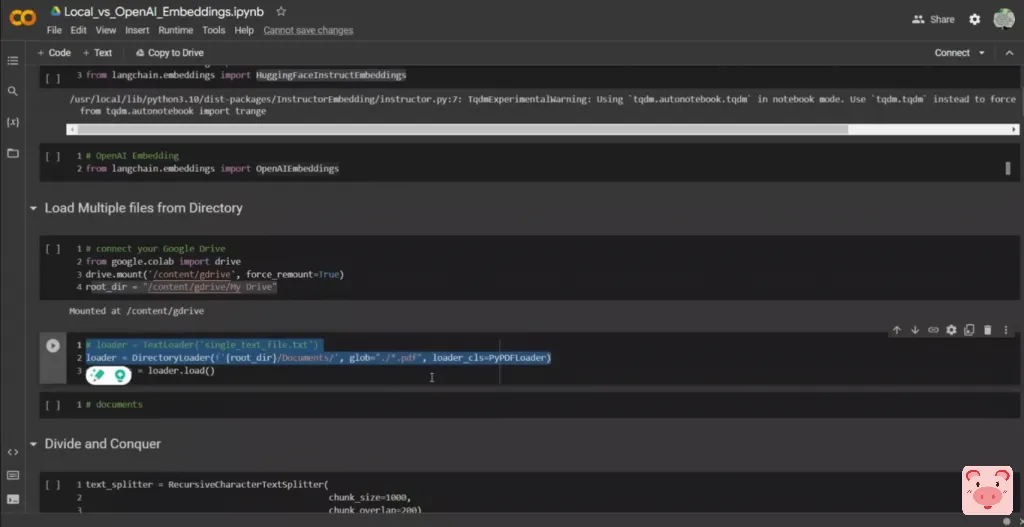The image size is (1024, 527).
Task: Open the find and replace sidebar icon
Action: [12, 91]
